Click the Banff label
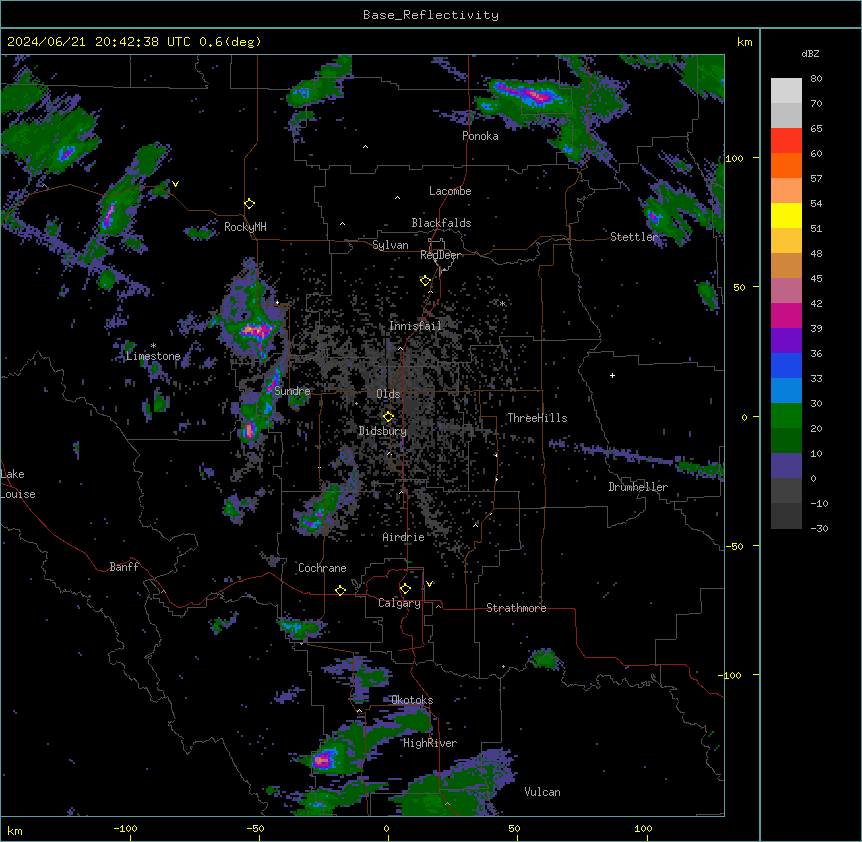 [x=124, y=567]
